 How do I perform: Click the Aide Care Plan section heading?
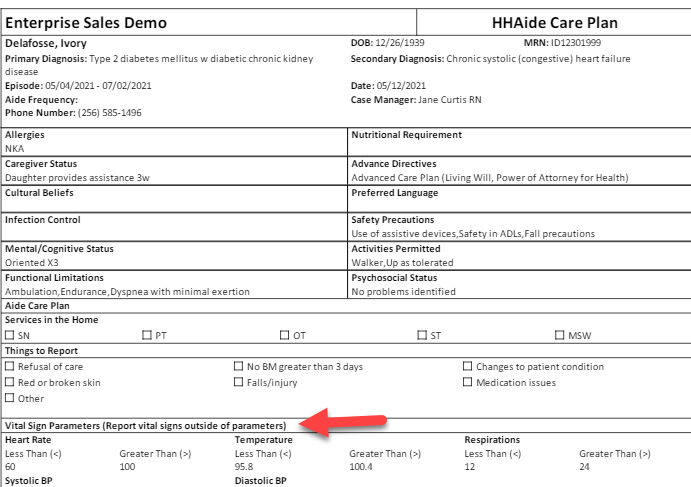(37, 305)
